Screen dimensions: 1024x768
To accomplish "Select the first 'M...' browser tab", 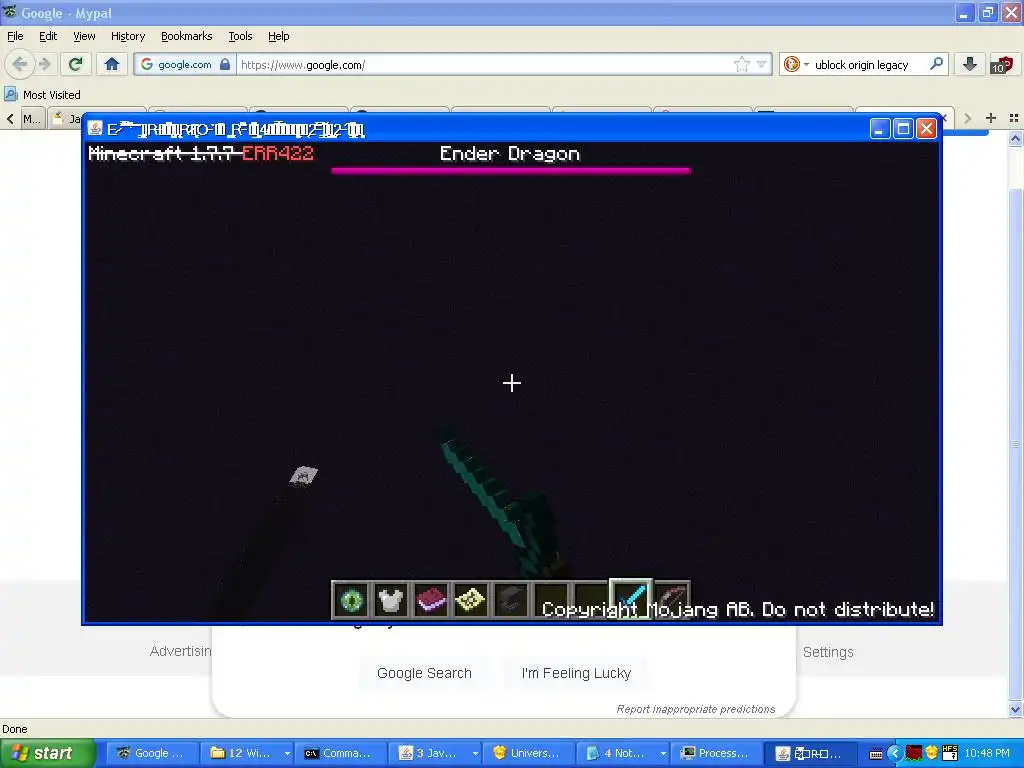I will pos(31,118).
